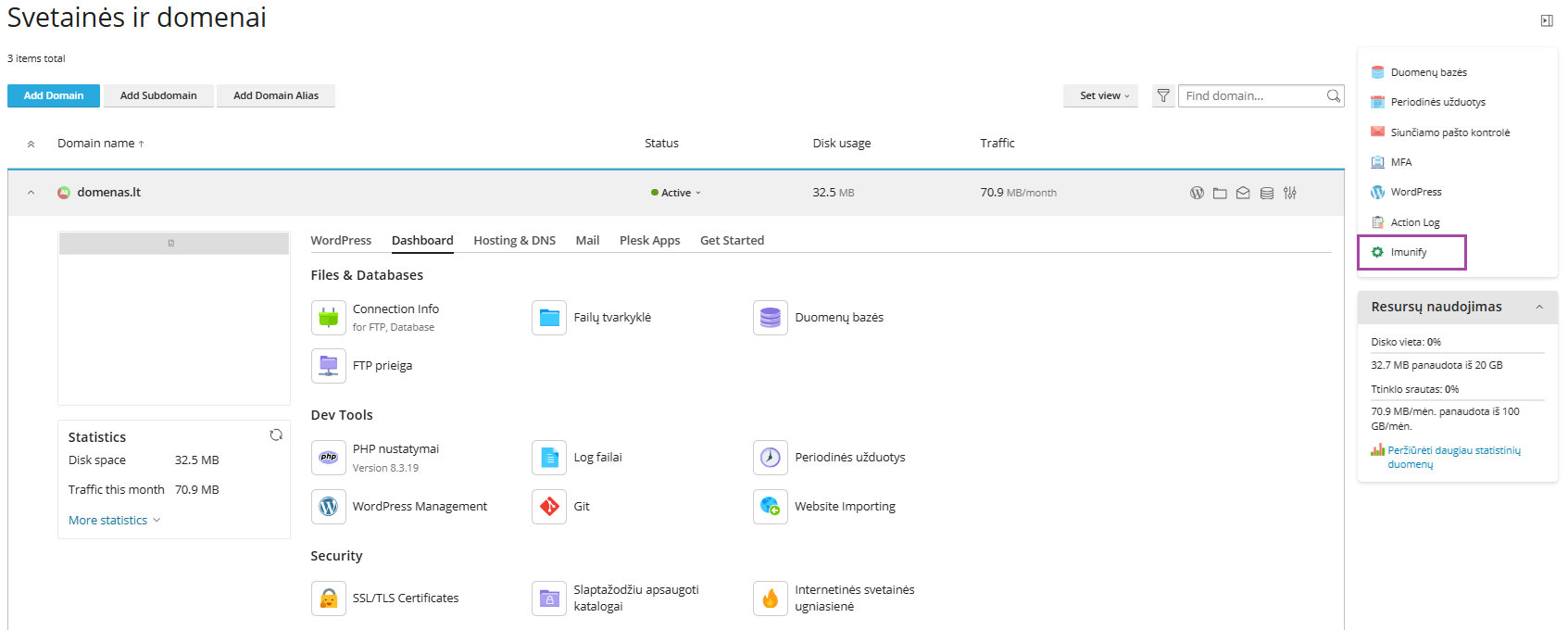Screen dimensions: 1568x630
Task: Open databases icon in domenas.lt row
Action: (1266, 193)
